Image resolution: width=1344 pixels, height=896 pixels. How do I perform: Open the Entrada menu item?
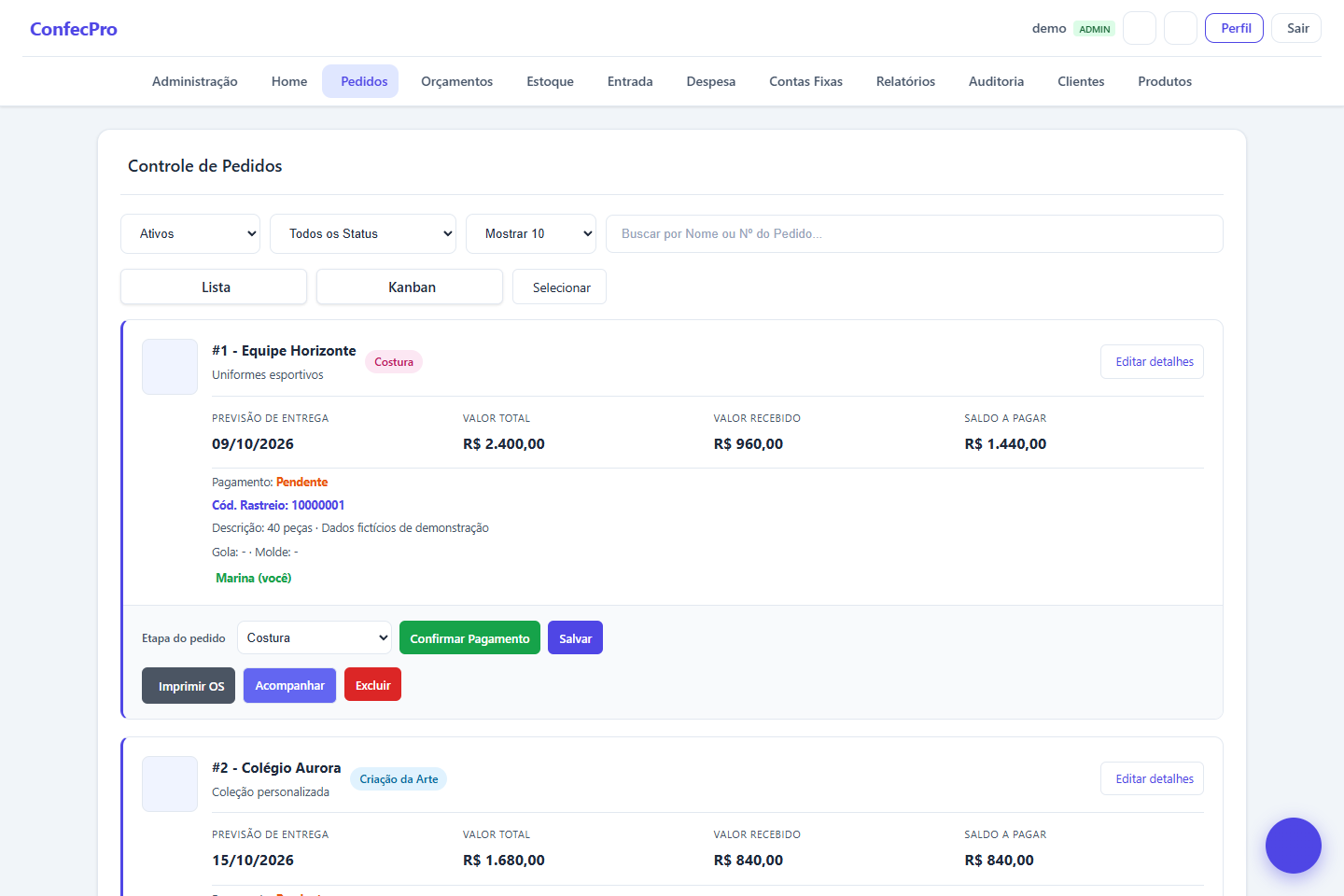coord(630,81)
